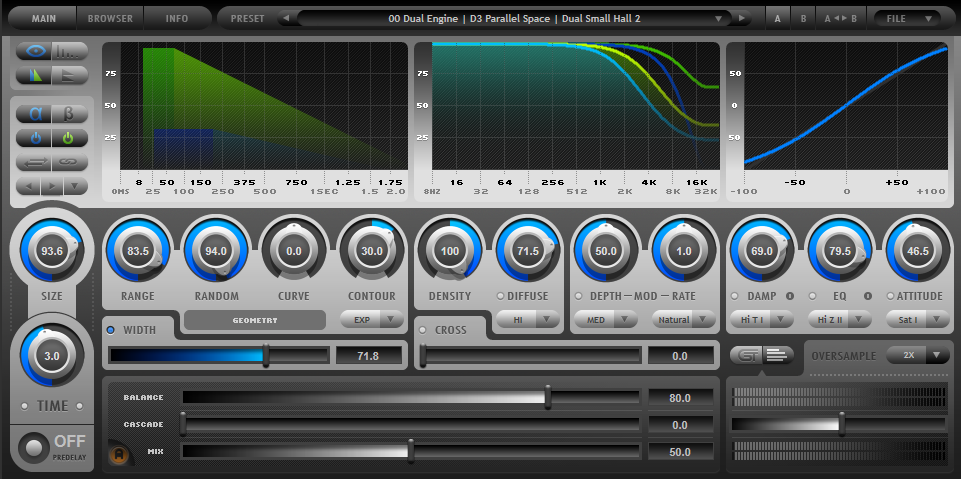Click the TIME knob showing 3.0
The width and height of the screenshot is (961, 479).
coord(52,355)
